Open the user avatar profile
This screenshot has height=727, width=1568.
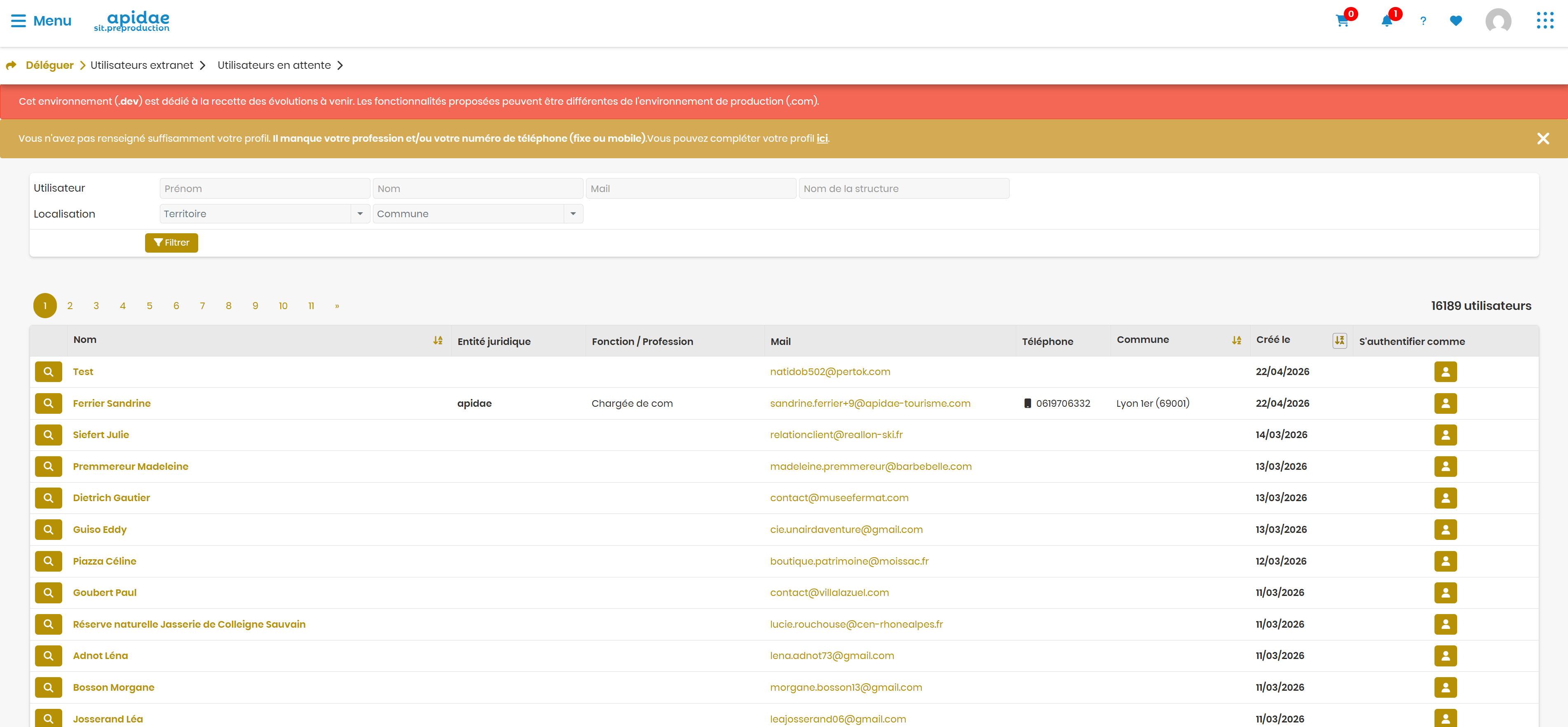[1498, 21]
